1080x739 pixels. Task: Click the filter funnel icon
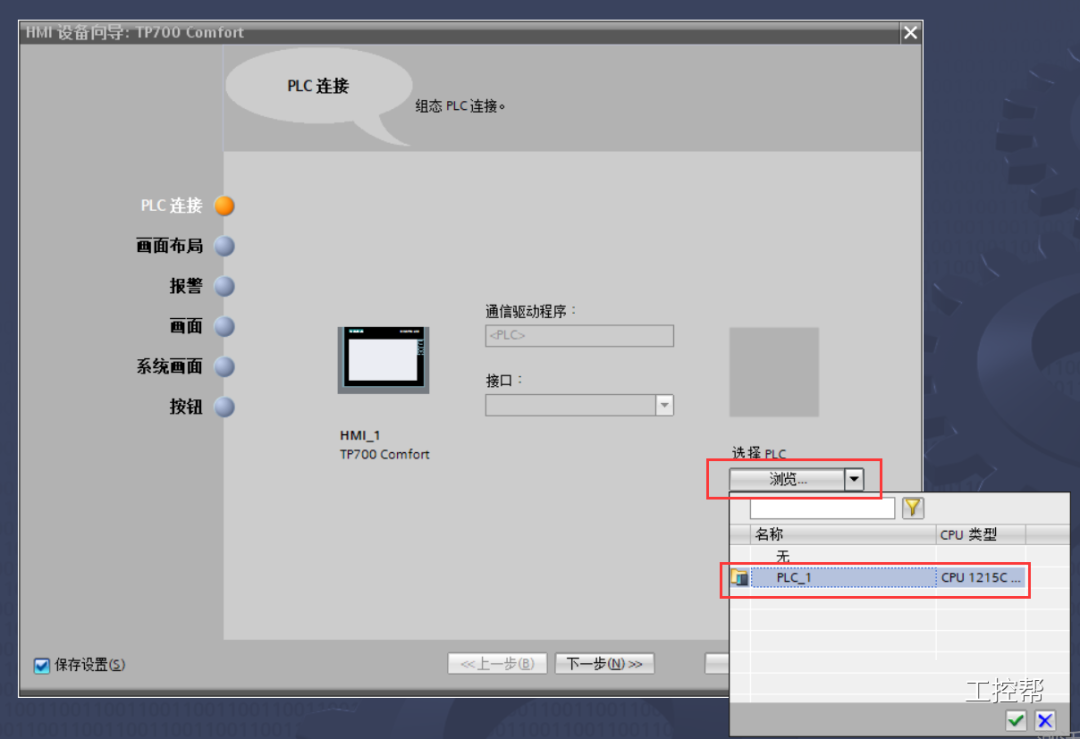(x=913, y=508)
